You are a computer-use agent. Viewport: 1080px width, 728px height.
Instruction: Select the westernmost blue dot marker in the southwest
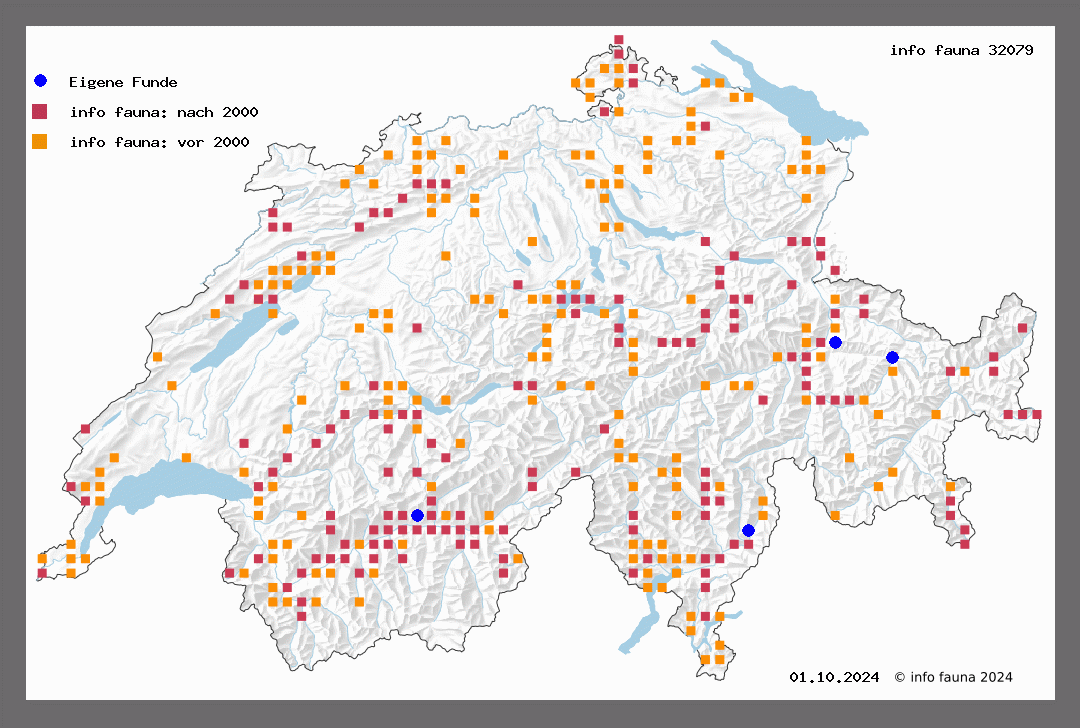(x=417, y=515)
